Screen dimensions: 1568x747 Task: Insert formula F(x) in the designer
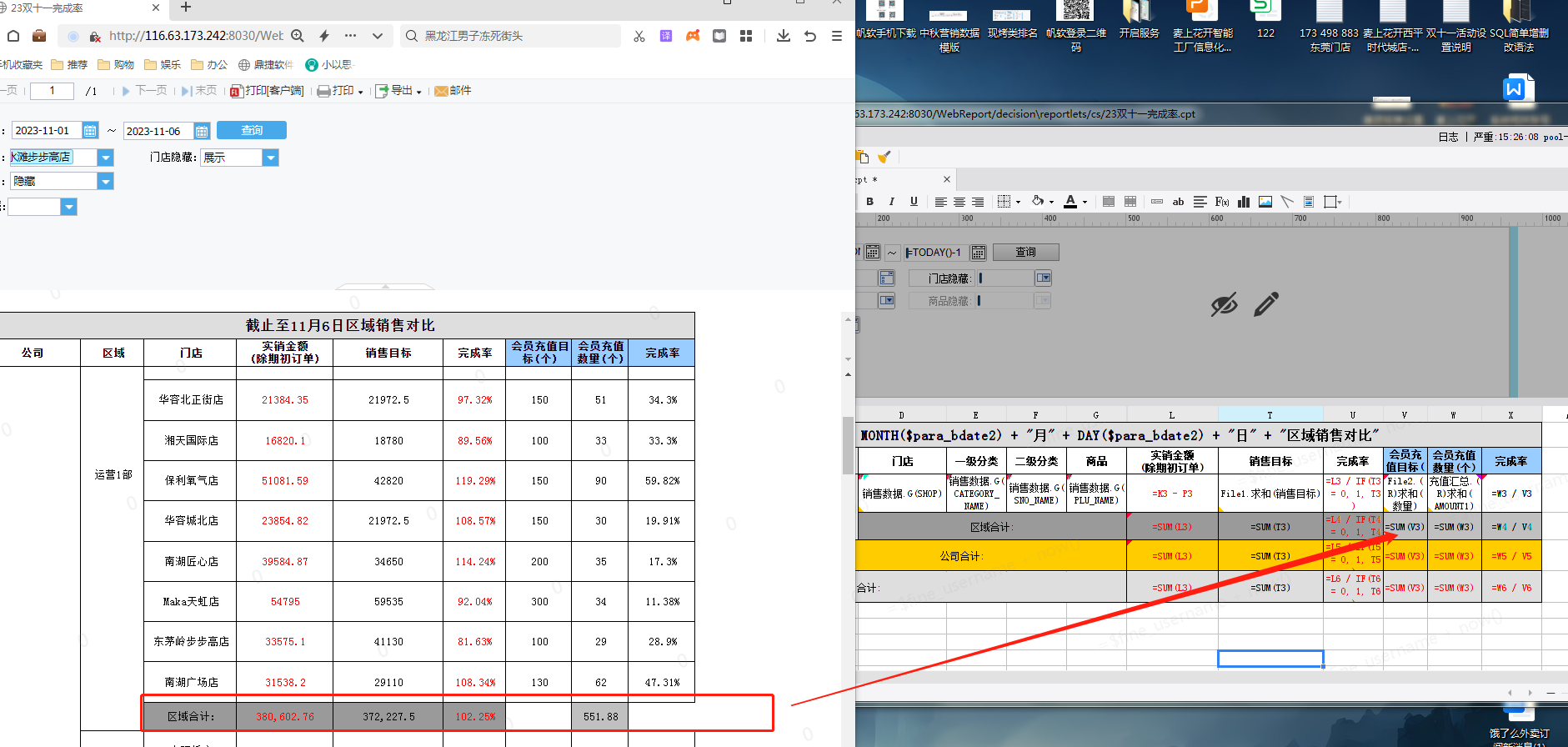coord(1222,202)
